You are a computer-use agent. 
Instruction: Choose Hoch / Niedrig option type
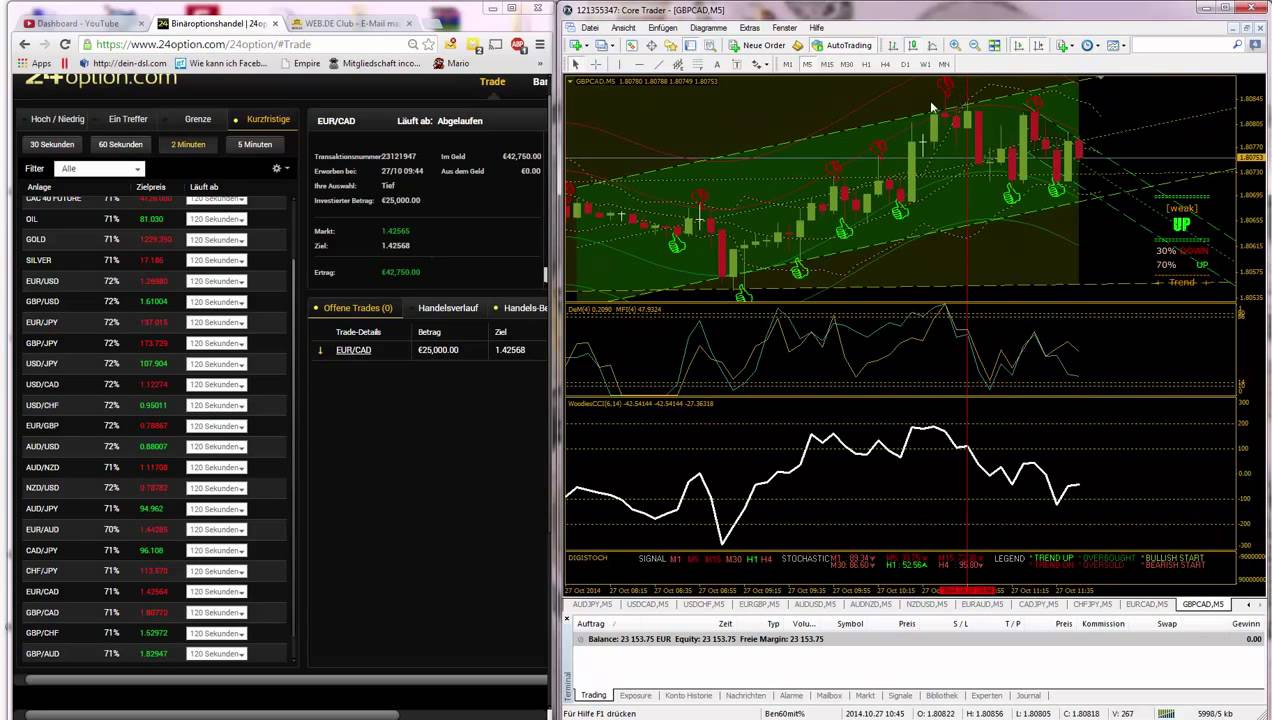tap(57, 119)
